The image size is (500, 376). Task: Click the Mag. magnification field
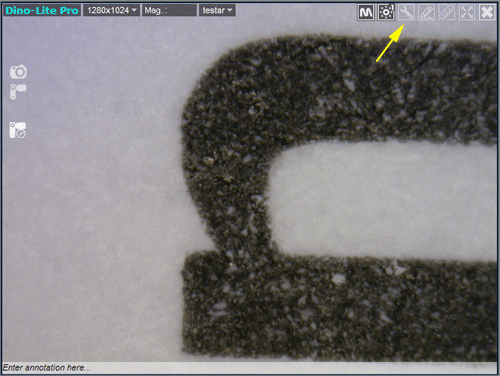coord(169,10)
